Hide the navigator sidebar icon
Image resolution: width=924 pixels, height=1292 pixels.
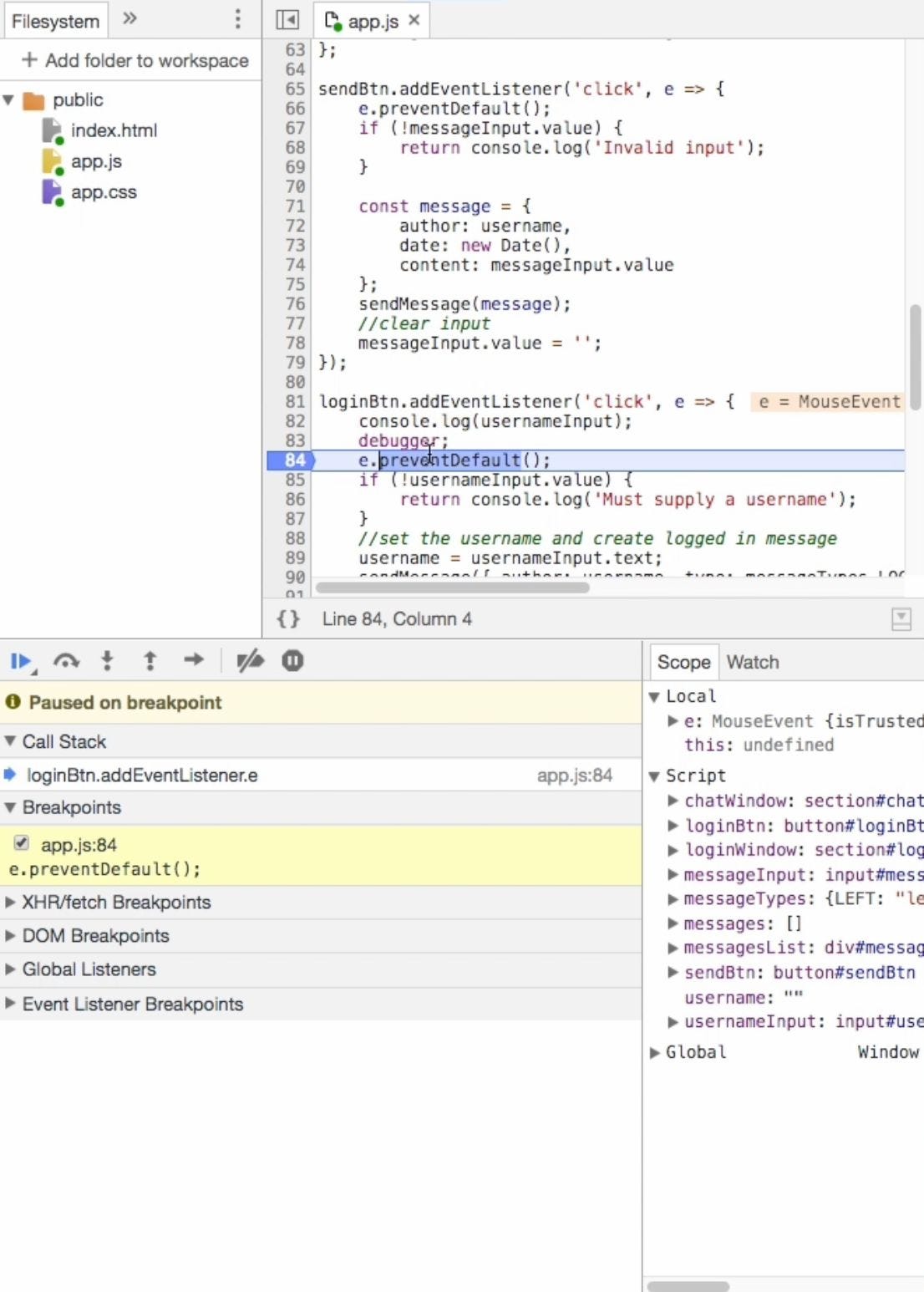point(287,20)
